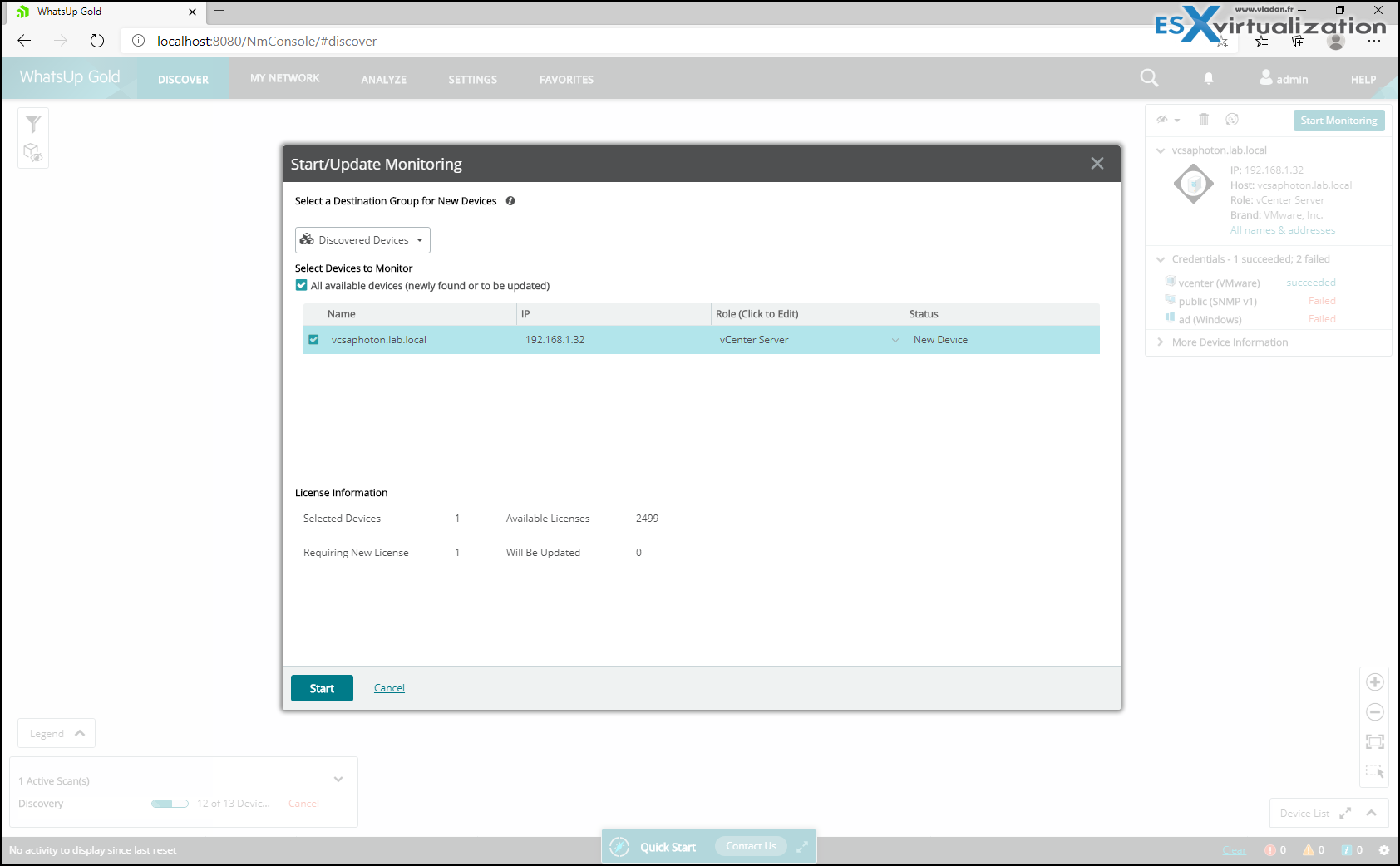Click the red critical alerts counter
This screenshot has width=1400, height=866.
tap(1275, 850)
